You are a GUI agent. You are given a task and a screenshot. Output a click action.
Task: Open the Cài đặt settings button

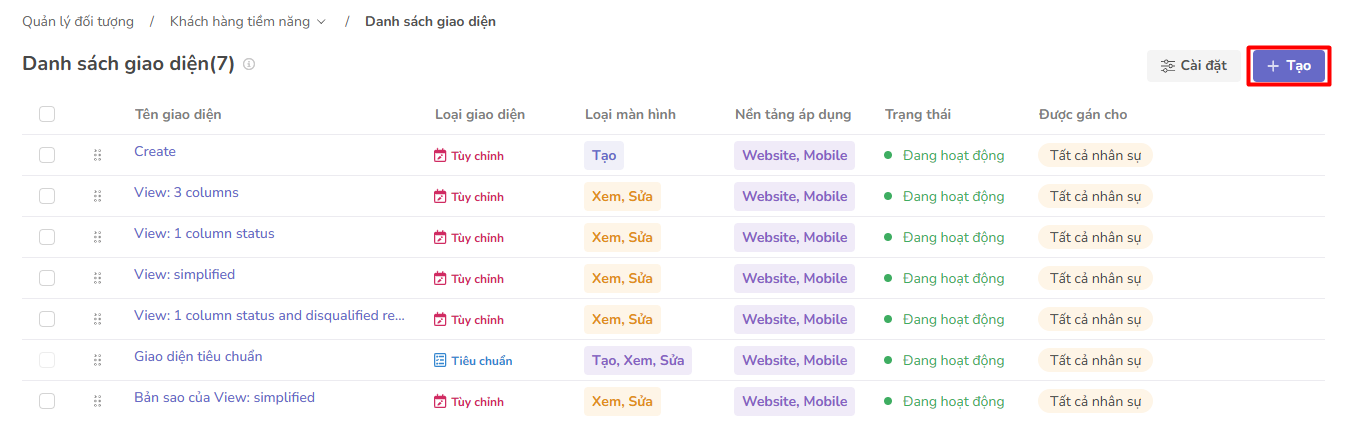(x=1193, y=66)
